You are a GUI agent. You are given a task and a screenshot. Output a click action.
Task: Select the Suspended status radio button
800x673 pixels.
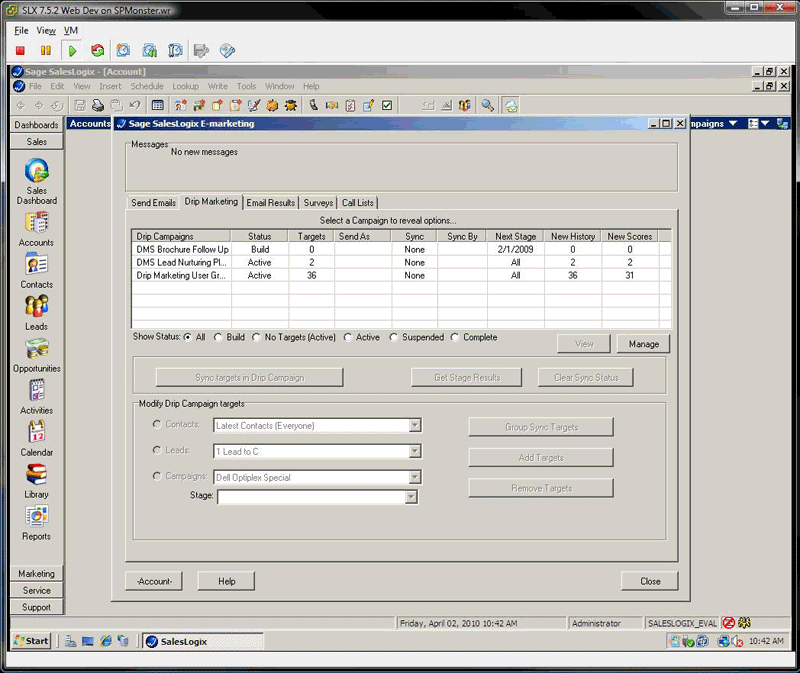tap(393, 337)
